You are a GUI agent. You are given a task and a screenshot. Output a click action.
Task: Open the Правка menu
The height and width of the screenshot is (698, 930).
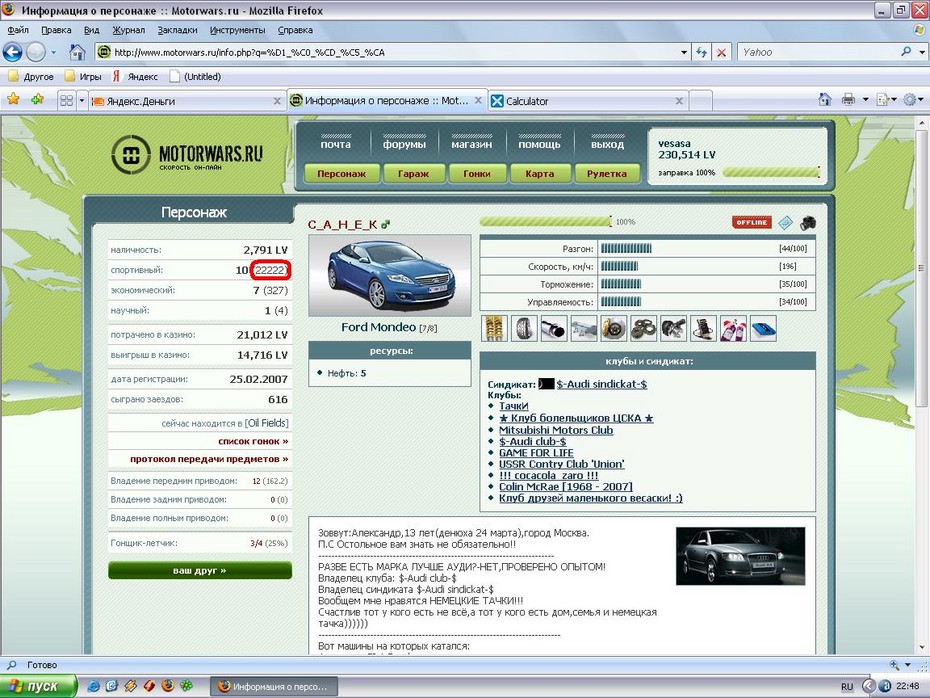click(56, 30)
